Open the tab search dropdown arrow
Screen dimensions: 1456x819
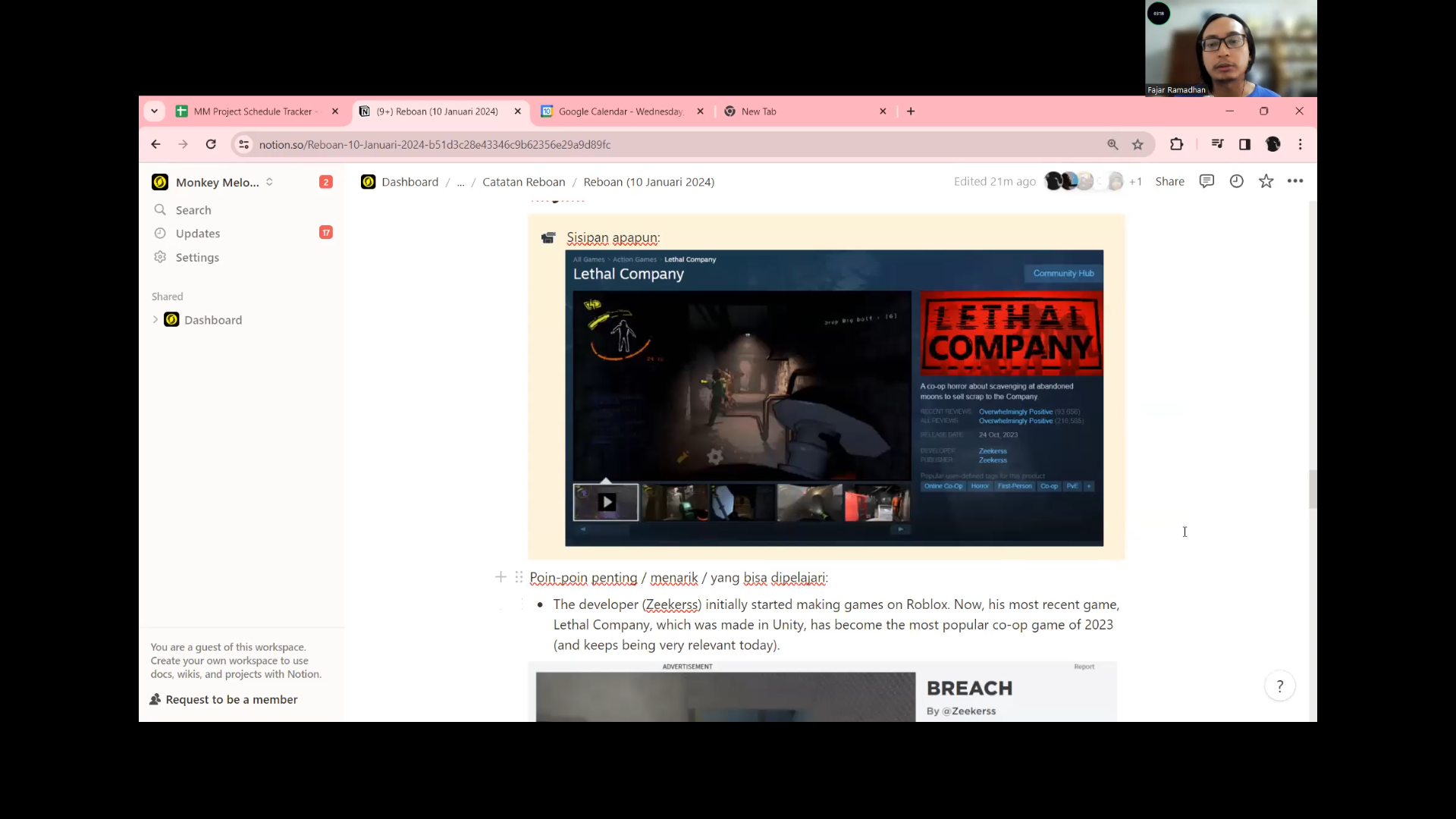tap(154, 111)
